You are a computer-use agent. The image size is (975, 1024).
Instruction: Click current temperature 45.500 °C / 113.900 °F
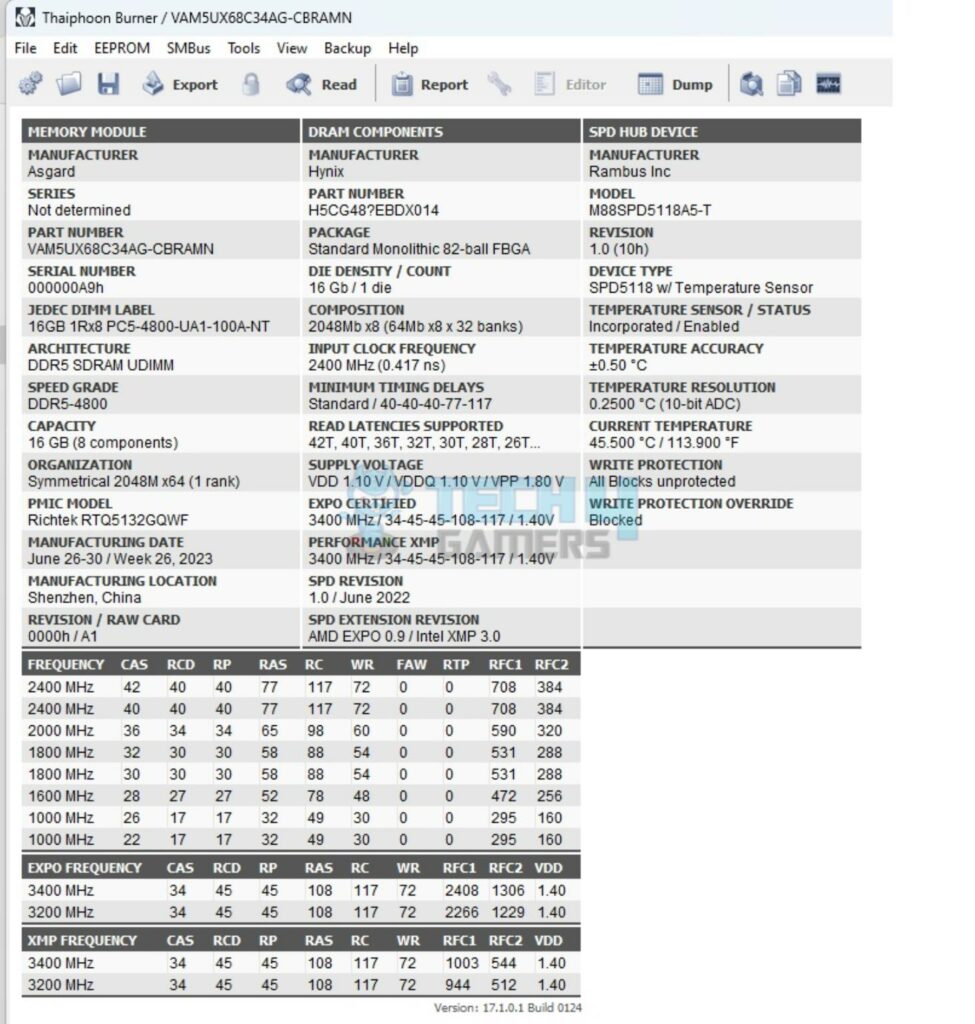pos(663,443)
